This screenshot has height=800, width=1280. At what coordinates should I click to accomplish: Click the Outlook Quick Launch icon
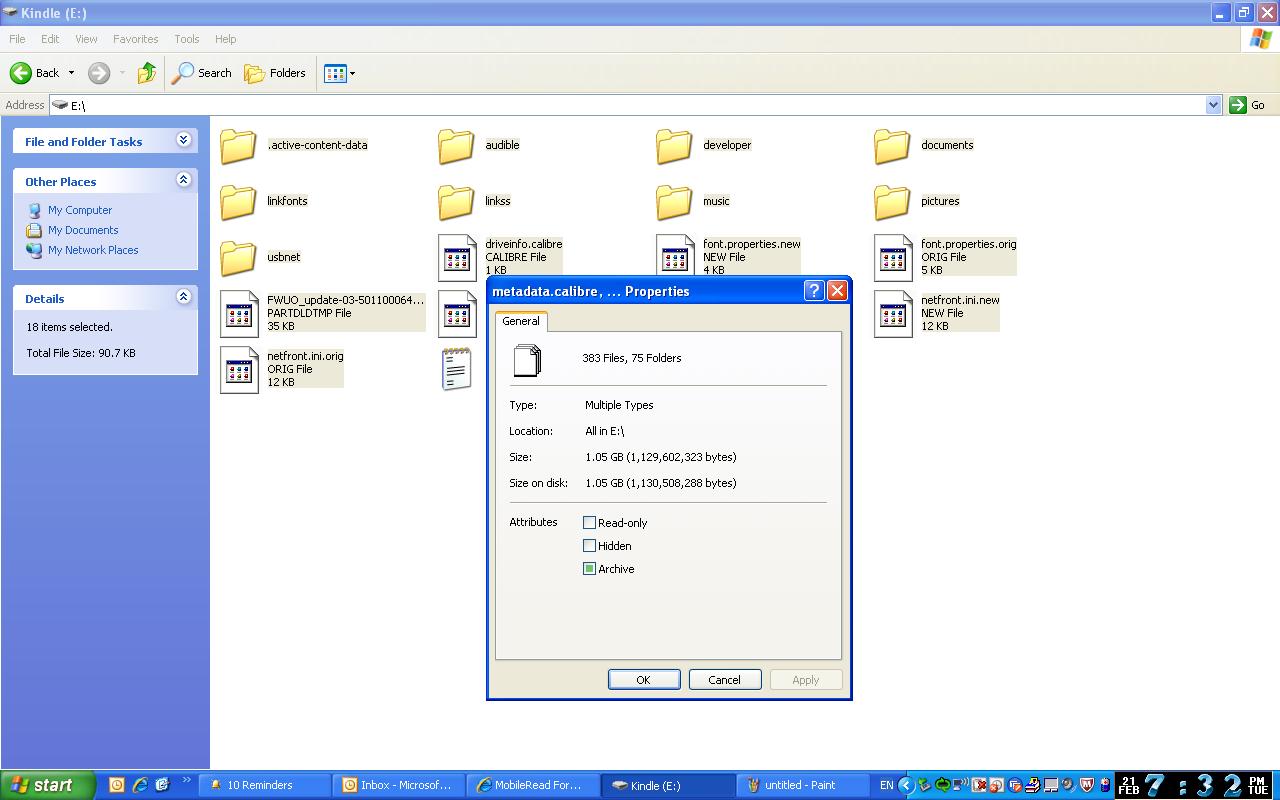[117, 785]
